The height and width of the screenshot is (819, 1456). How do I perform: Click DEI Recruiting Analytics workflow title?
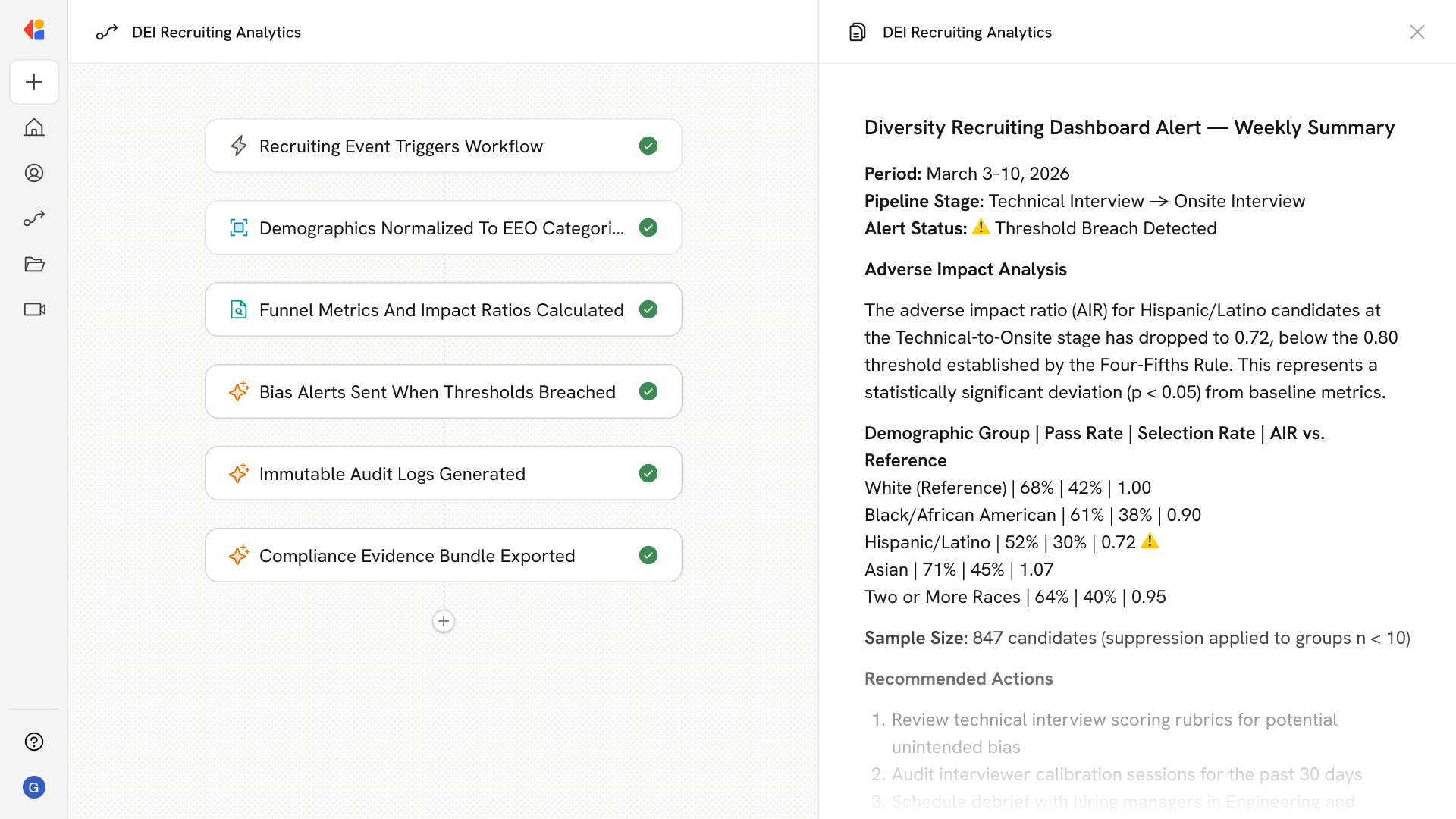click(x=216, y=32)
